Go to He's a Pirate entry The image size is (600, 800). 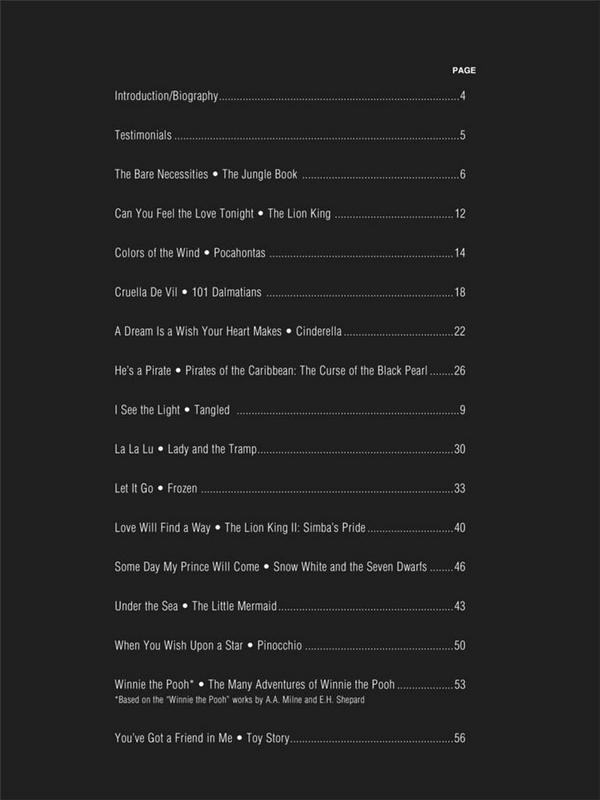tap(271, 371)
